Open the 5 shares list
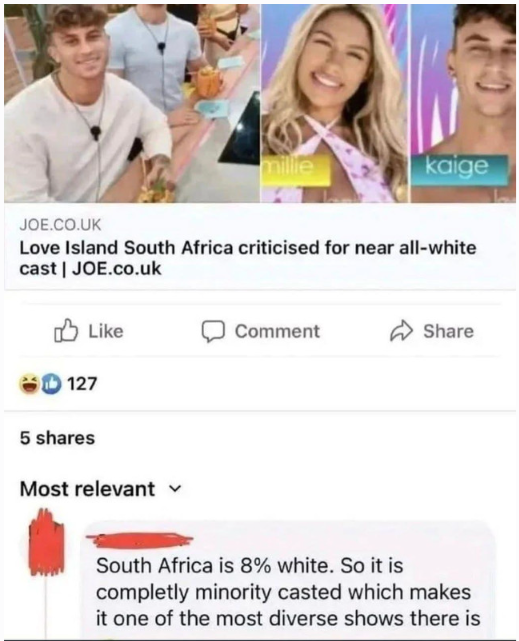The width and height of the screenshot is (519, 641). 57,438
